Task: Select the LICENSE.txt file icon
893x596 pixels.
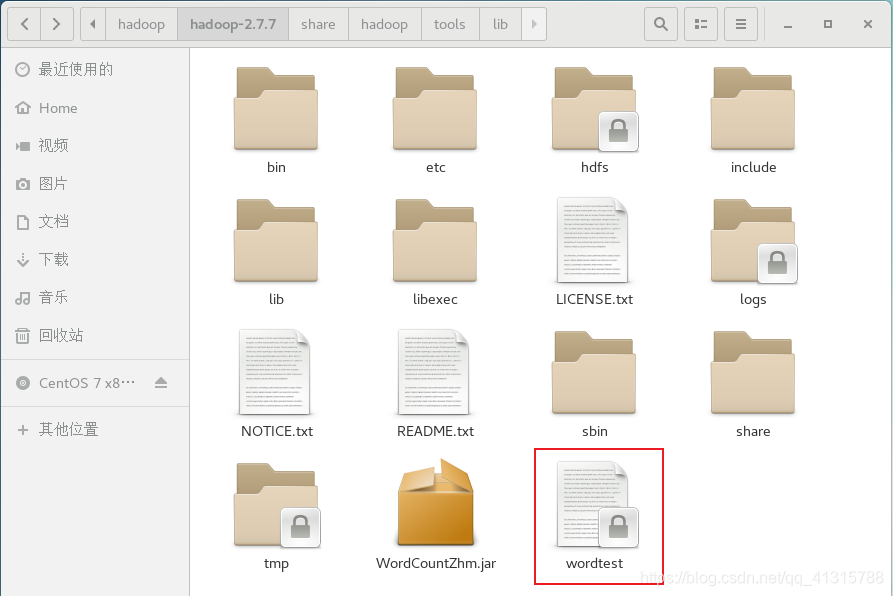Action: click(x=592, y=240)
